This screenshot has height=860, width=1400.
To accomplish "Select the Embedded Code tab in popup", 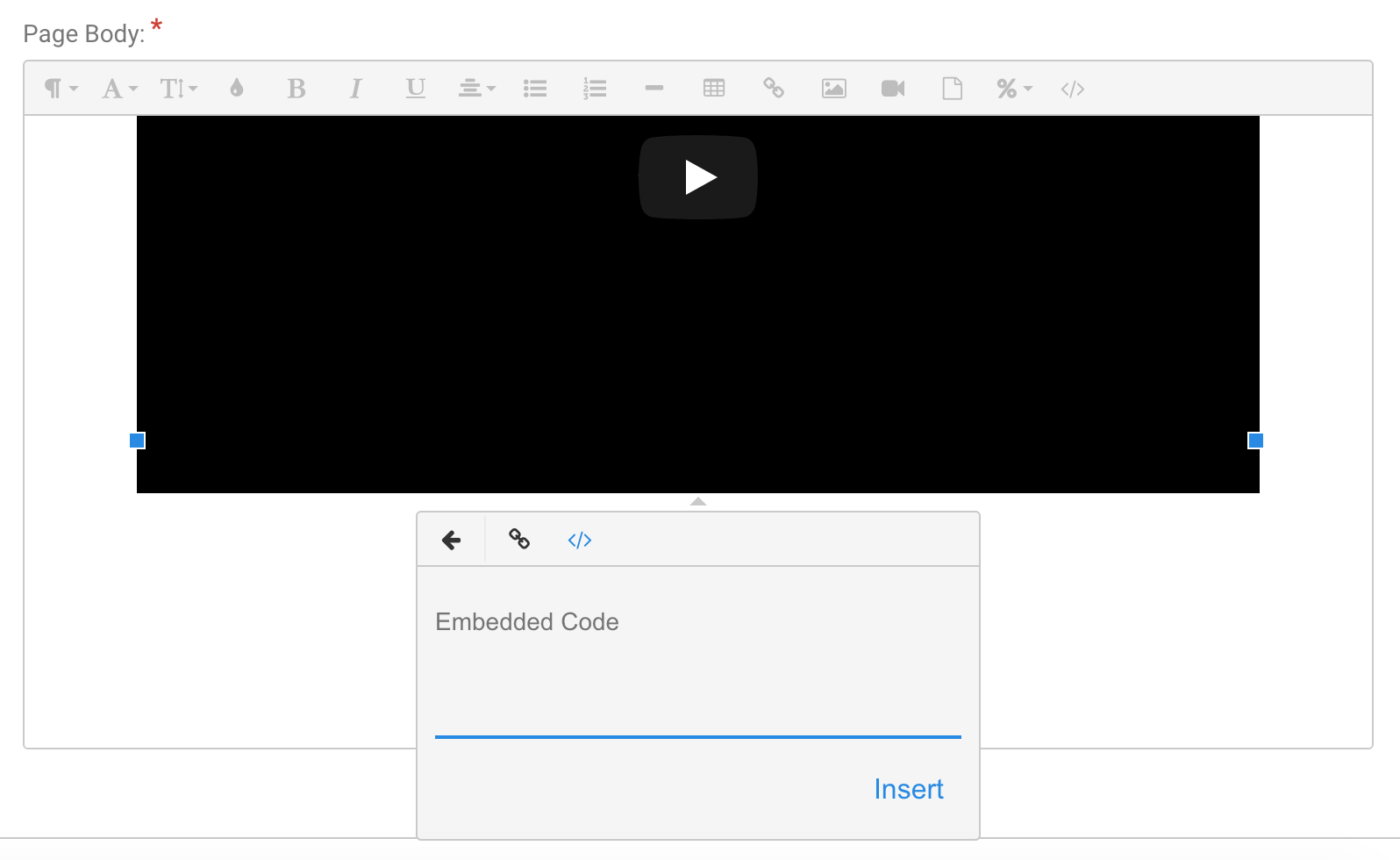I will pyautogui.click(x=580, y=540).
